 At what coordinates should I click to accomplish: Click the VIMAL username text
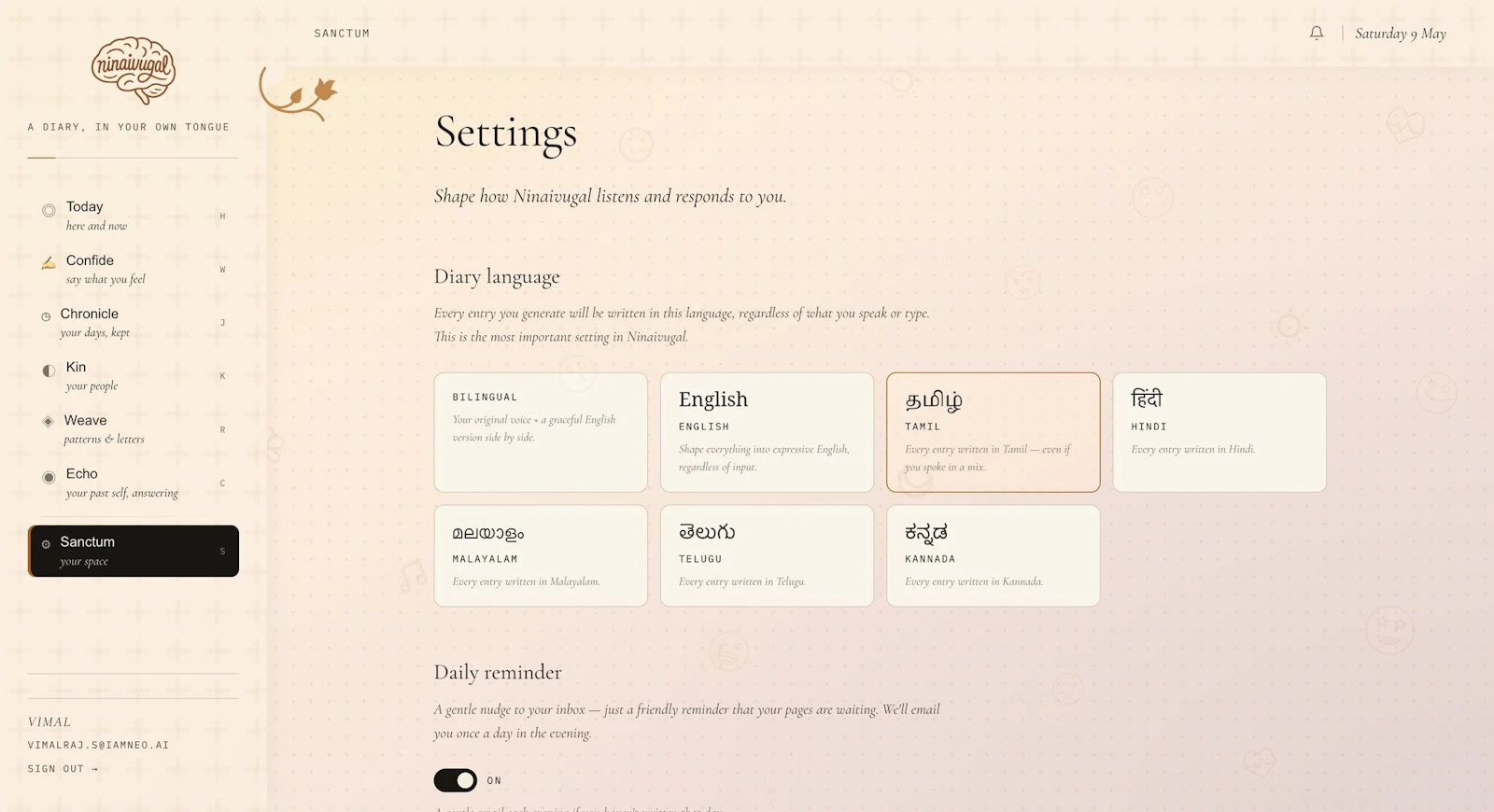(x=49, y=721)
